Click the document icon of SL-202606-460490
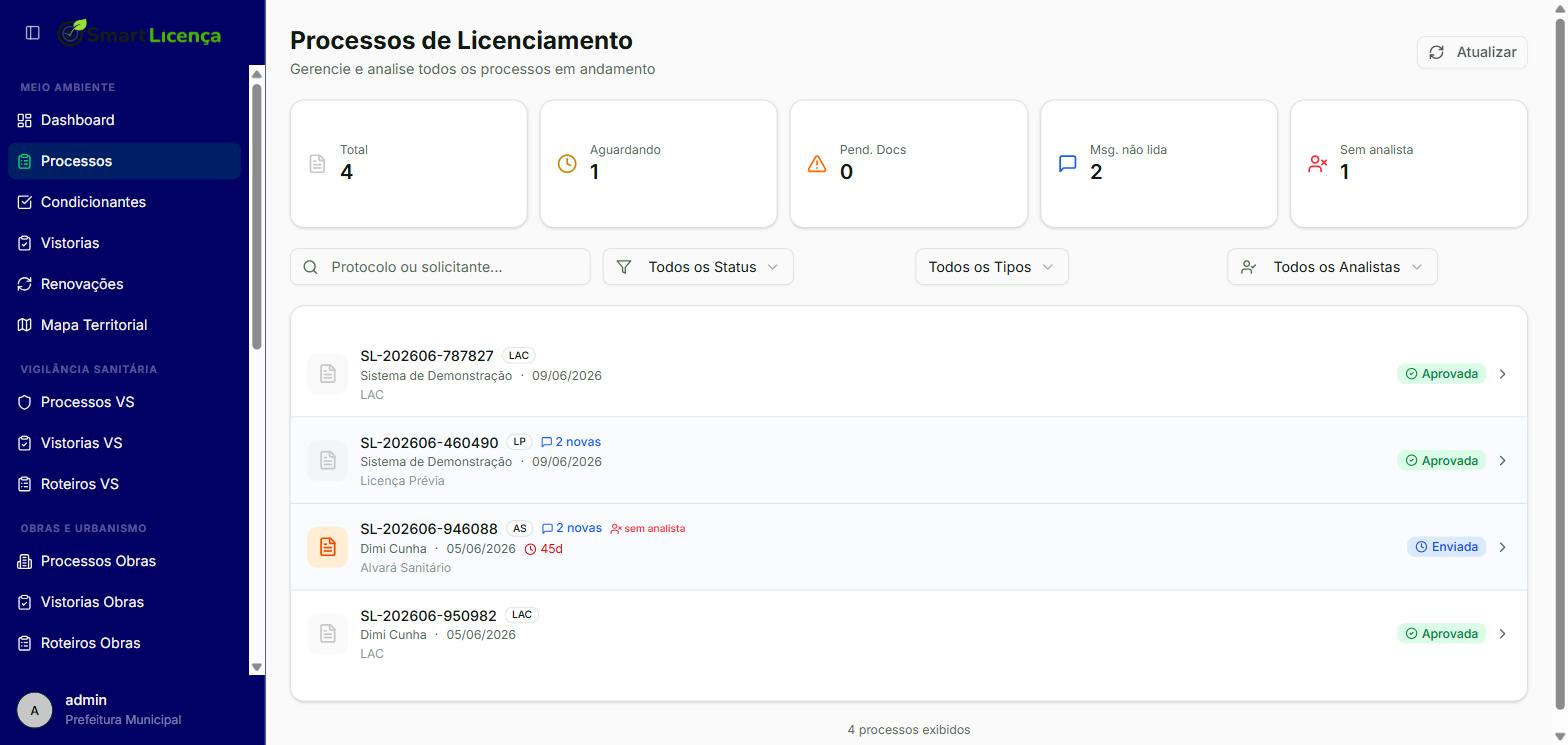The image size is (1568, 745). coord(327,460)
